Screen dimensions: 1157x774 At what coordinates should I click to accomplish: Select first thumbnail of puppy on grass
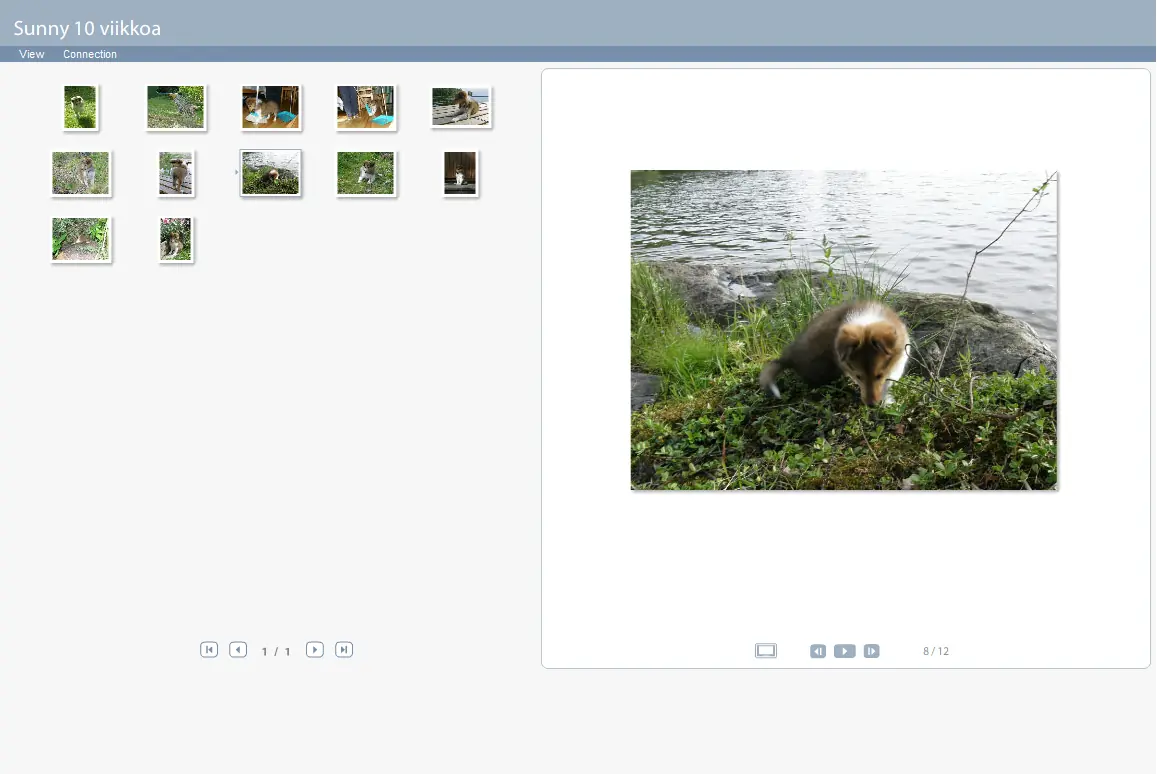pyautogui.click(x=80, y=107)
